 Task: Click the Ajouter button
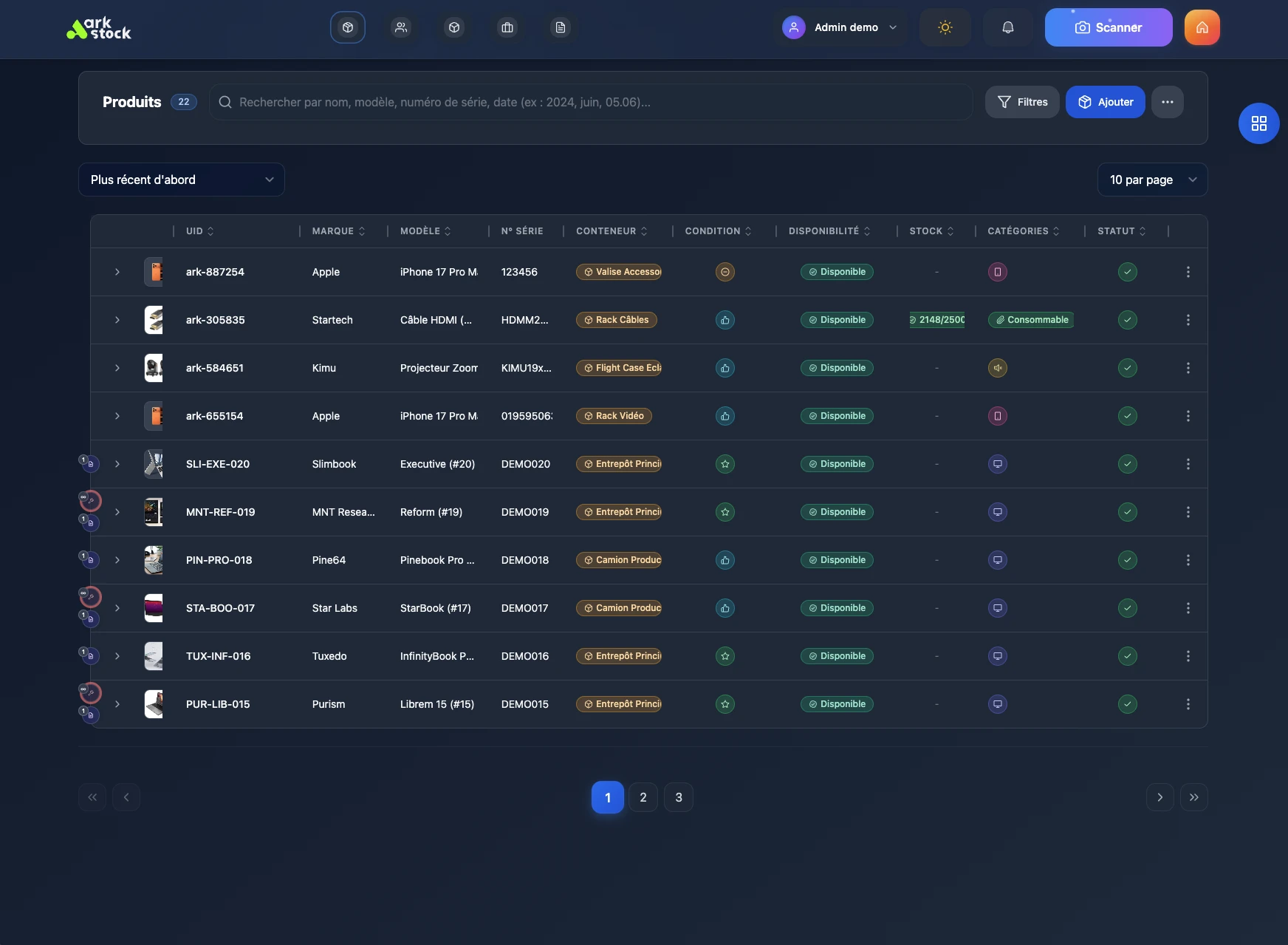1105,102
